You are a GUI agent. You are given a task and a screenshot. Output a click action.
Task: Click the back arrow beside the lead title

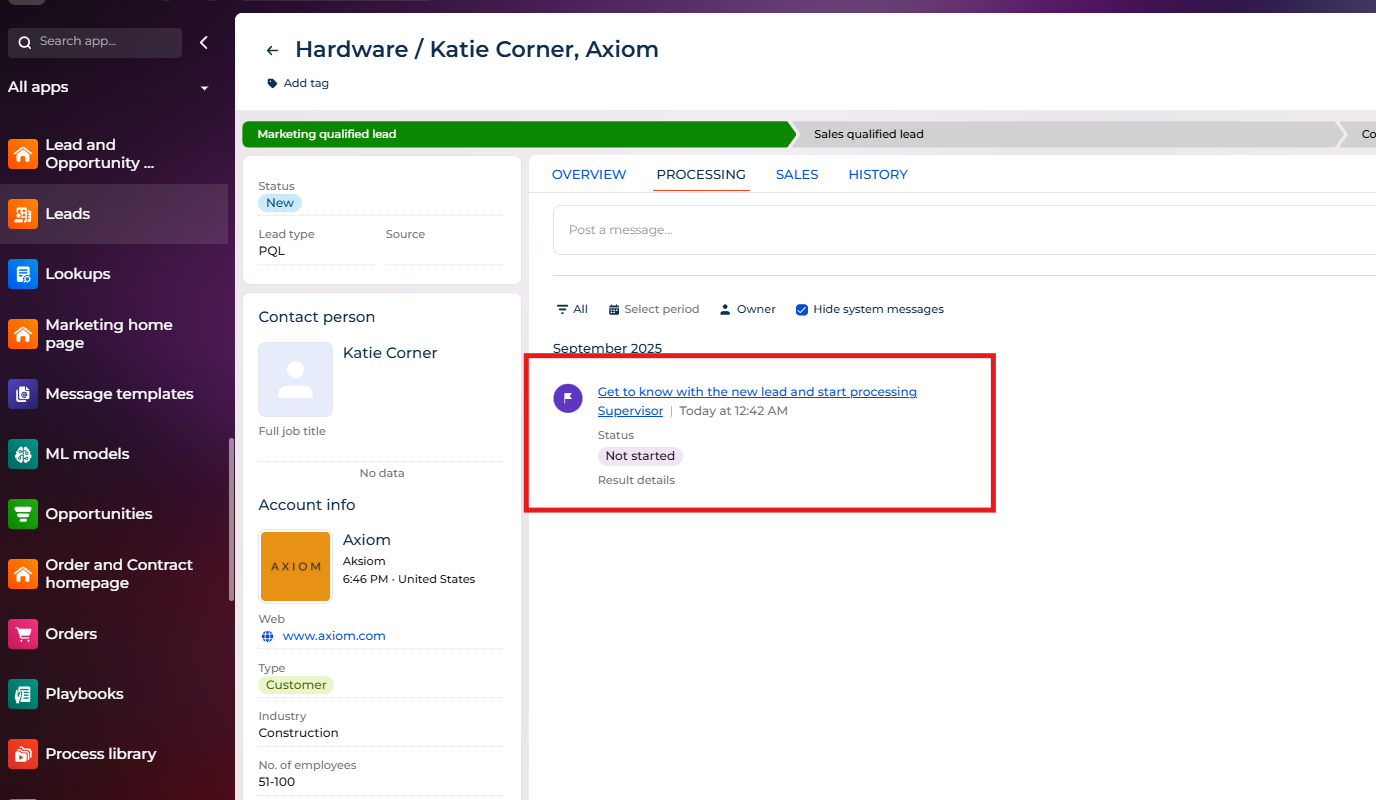click(x=272, y=50)
